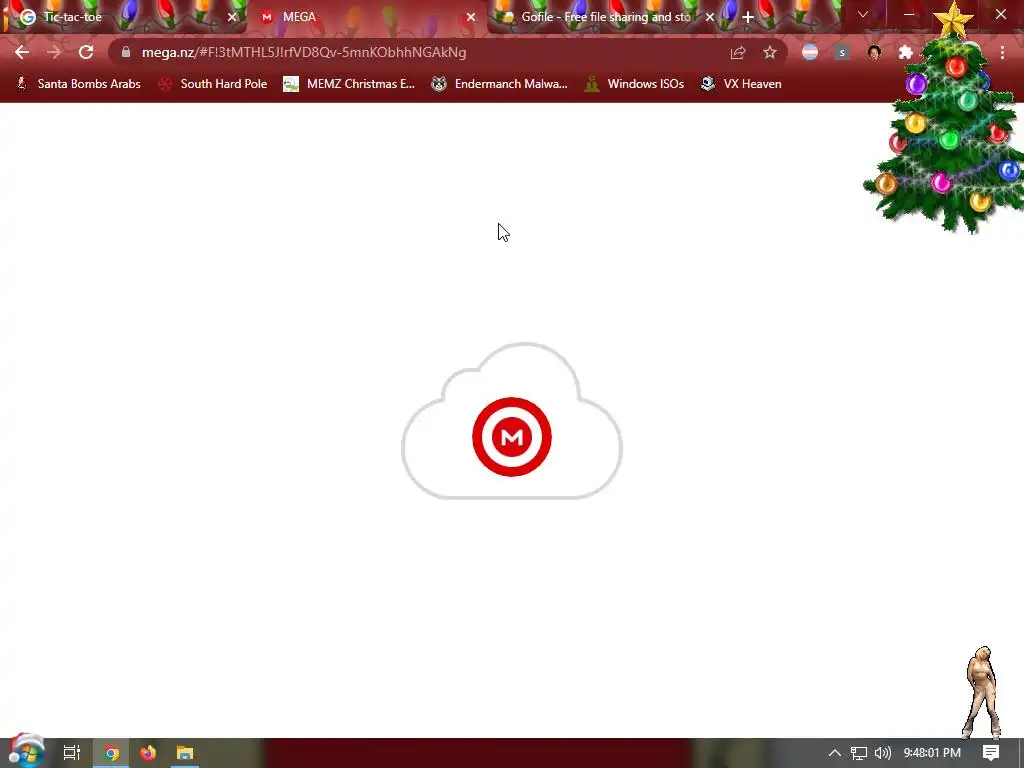Share this page via share icon
This screenshot has width=1024, height=768.
point(738,53)
